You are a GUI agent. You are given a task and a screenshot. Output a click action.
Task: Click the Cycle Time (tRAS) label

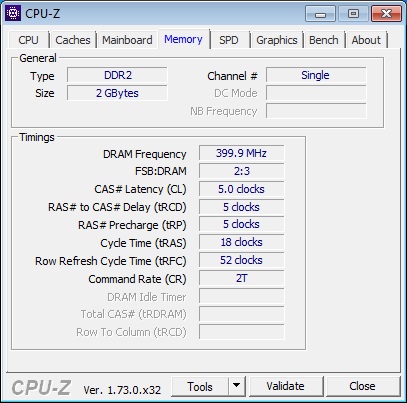click(143, 243)
